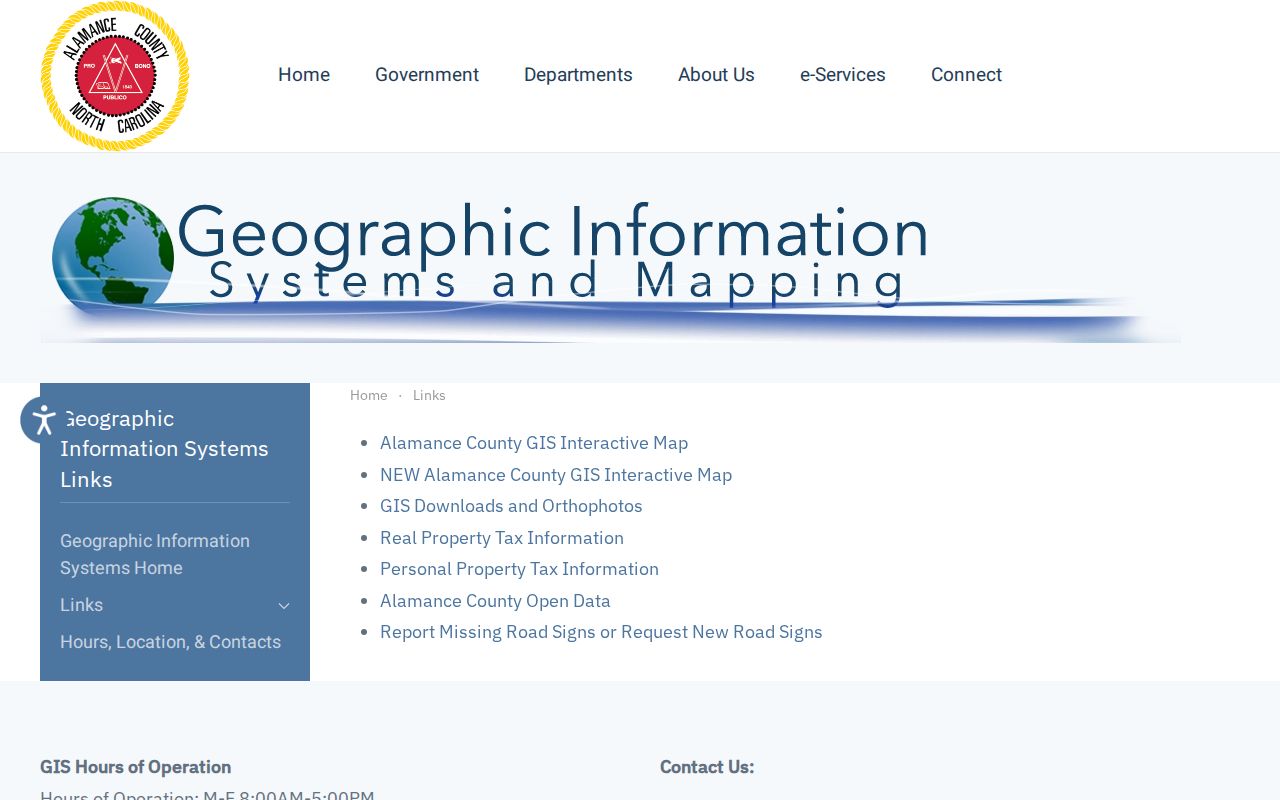Image resolution: width=1280 pixels, height=800 pixels.
Task: Select Links in the sidebar menu
Action: 82,605
